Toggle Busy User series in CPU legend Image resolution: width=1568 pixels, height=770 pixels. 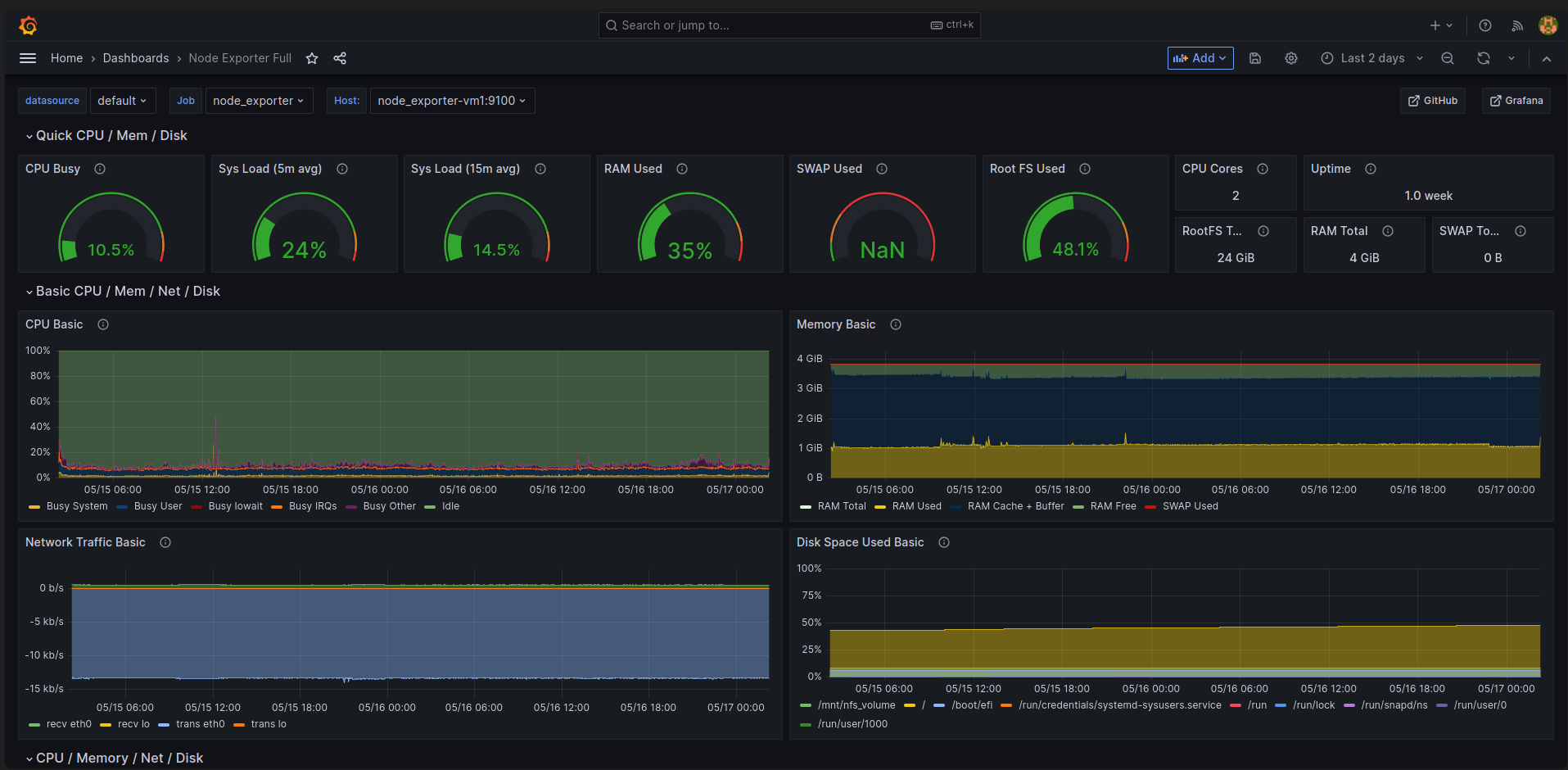click(158, 506)
